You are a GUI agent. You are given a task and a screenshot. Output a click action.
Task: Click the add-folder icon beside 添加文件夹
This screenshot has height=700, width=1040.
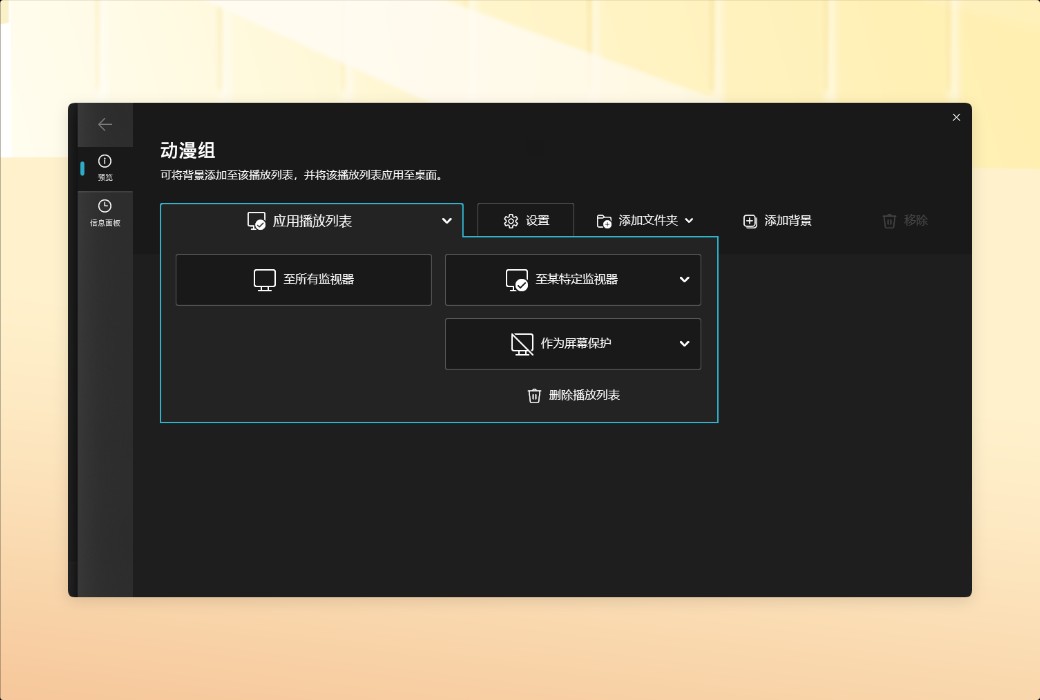click(x=603, y=220)
